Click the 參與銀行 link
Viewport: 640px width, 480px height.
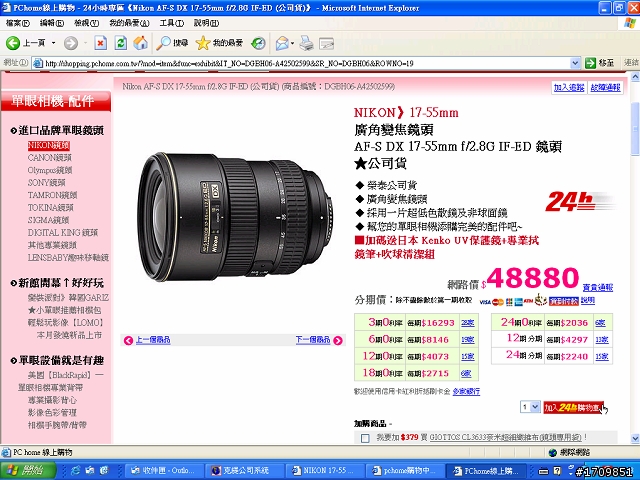(466, 391)
